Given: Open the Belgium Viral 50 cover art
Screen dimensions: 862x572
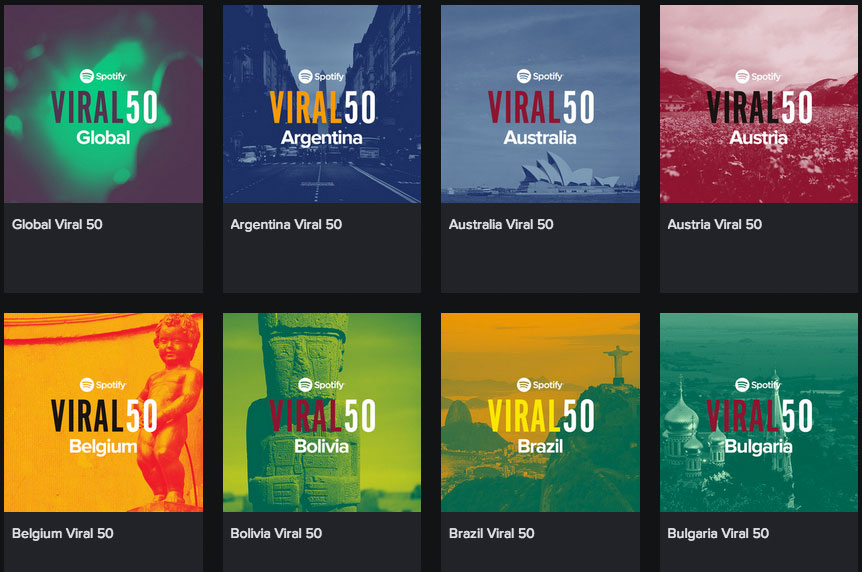Looking at the screenshot, I should [103, 412].
